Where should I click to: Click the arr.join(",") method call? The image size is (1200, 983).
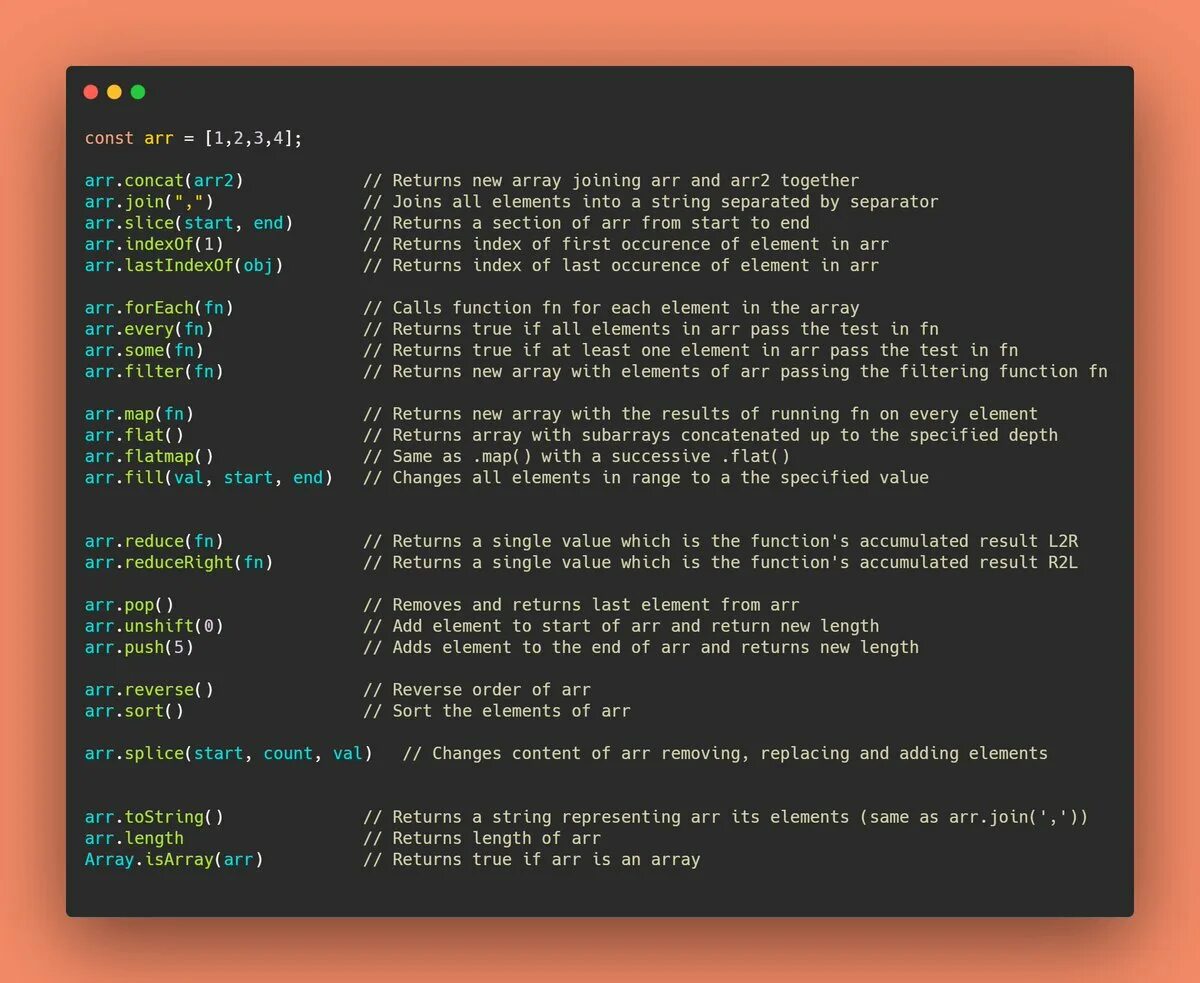(x=149, y=202)
